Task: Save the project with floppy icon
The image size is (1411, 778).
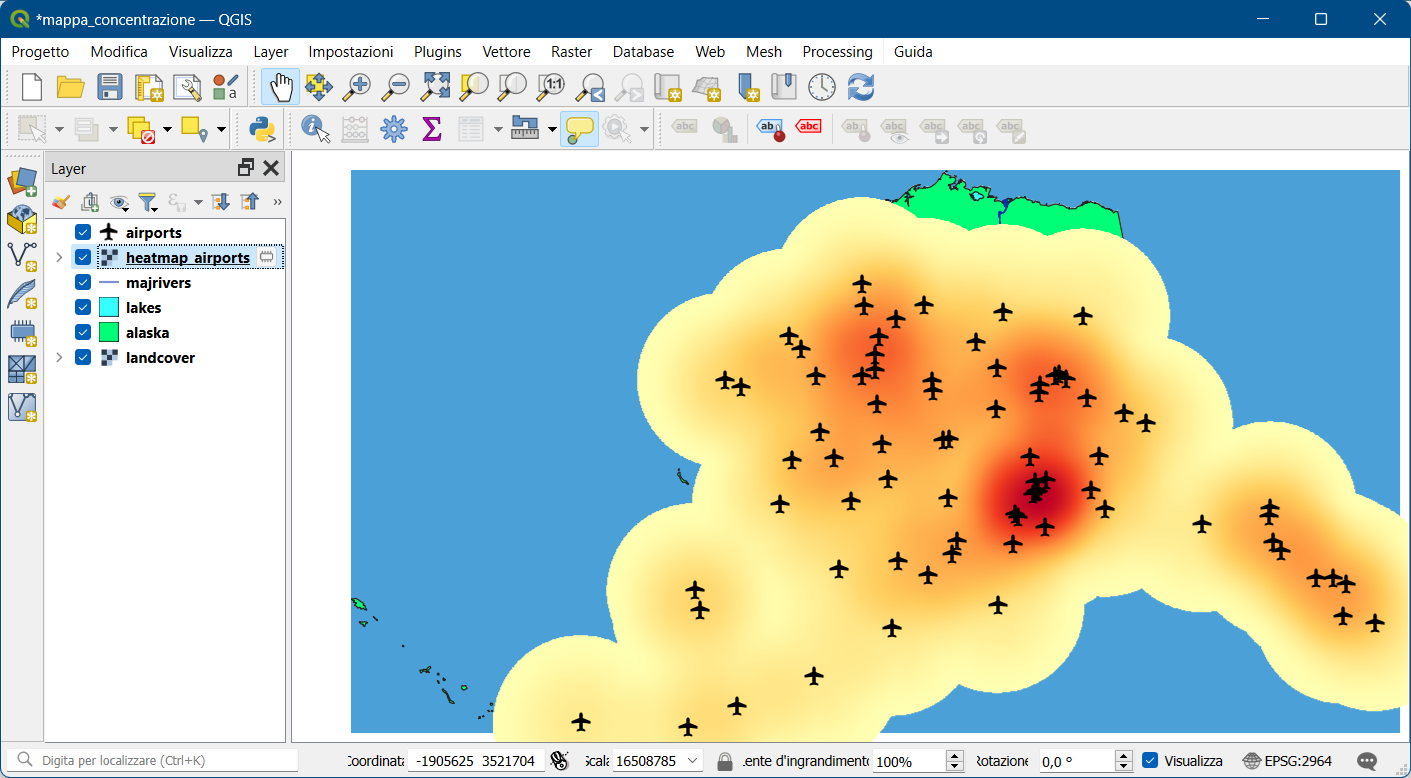Action: (109, 87)
